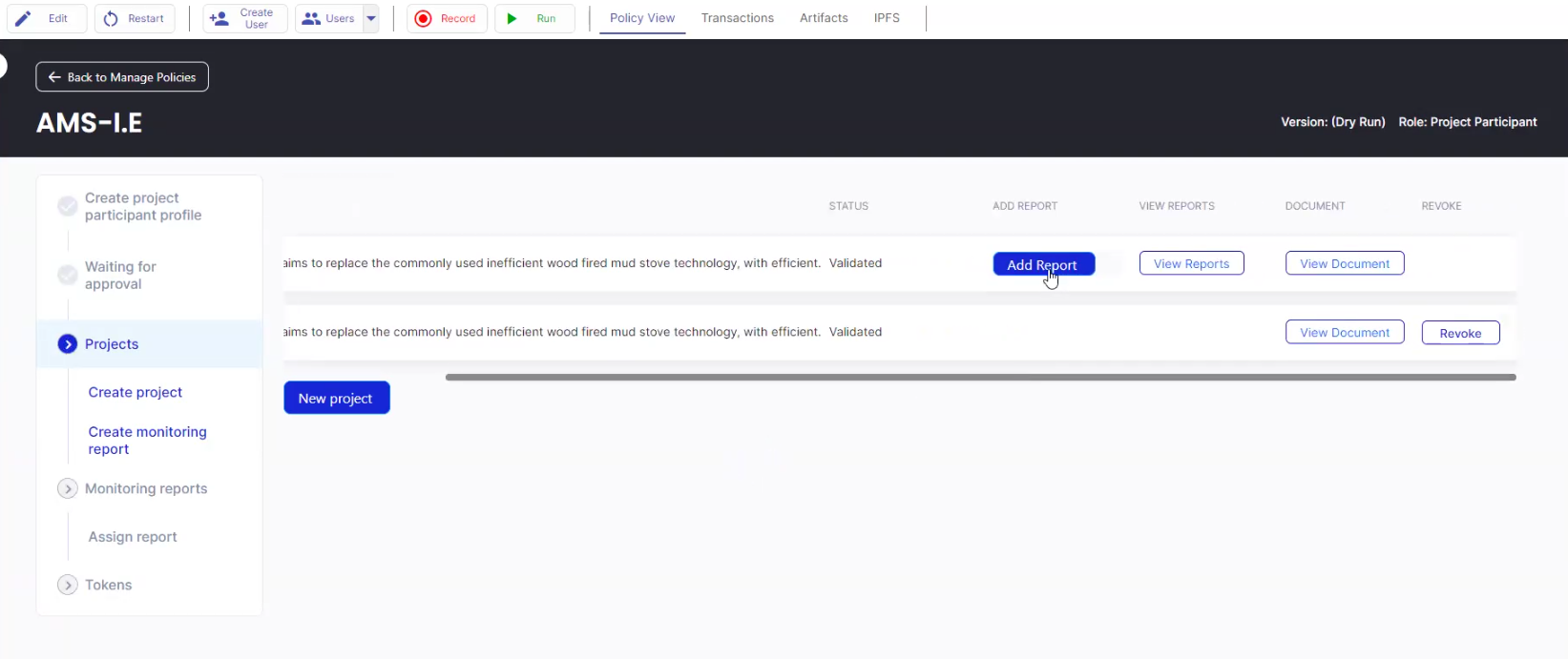Screen dimensions: 1568x659
Task: Switch to the Transactions tab
Action: (738, 18)
